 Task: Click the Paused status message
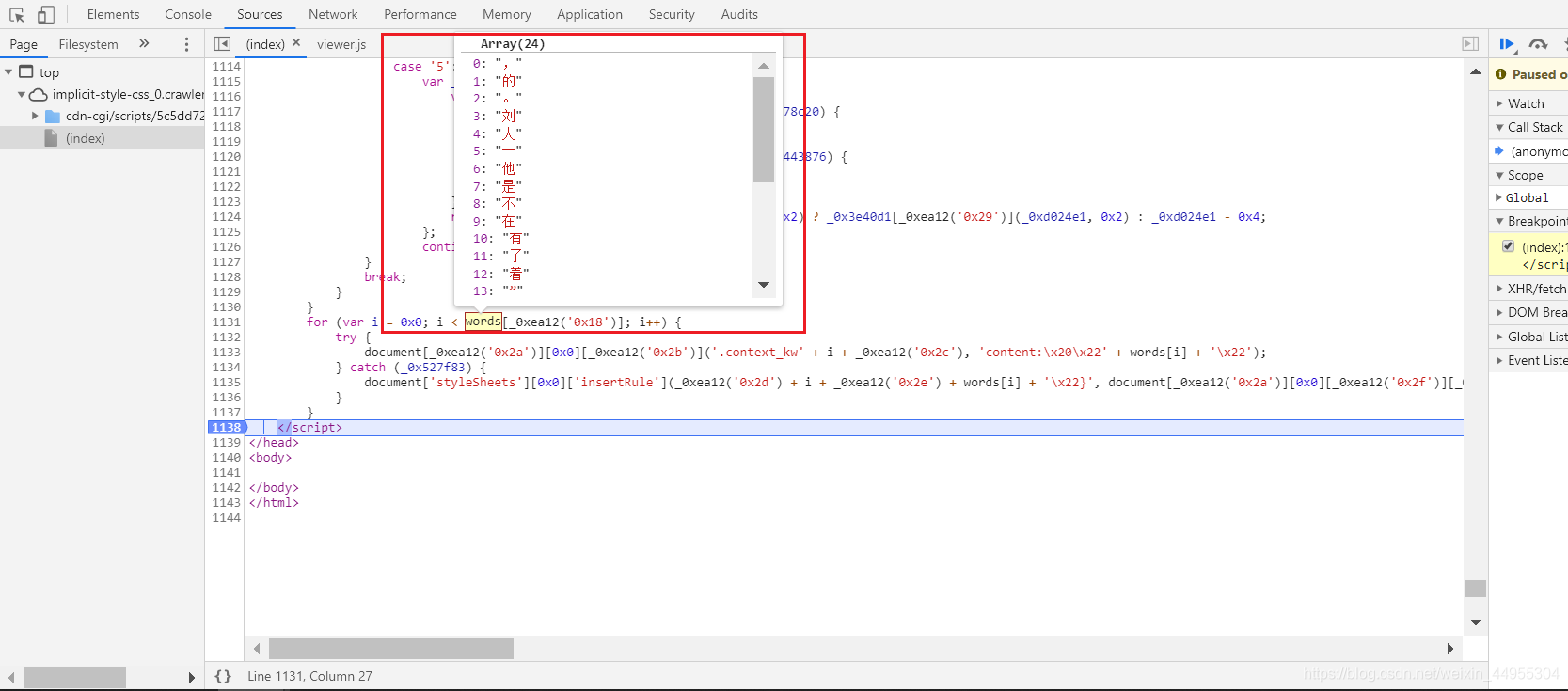click(x=1539, y=74)
